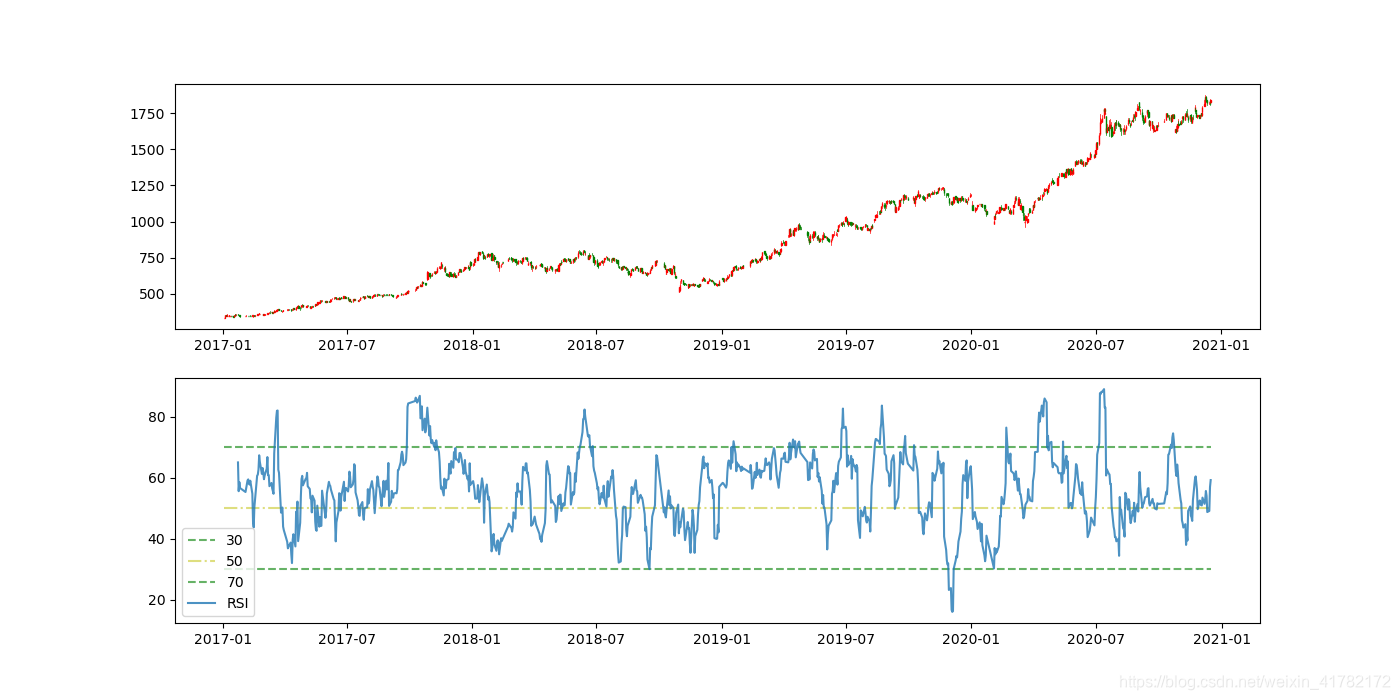This screenshot has width=1400, height=700.
Task: Click the 60 tick on the RSI chart y-axis
Action: 157,478
